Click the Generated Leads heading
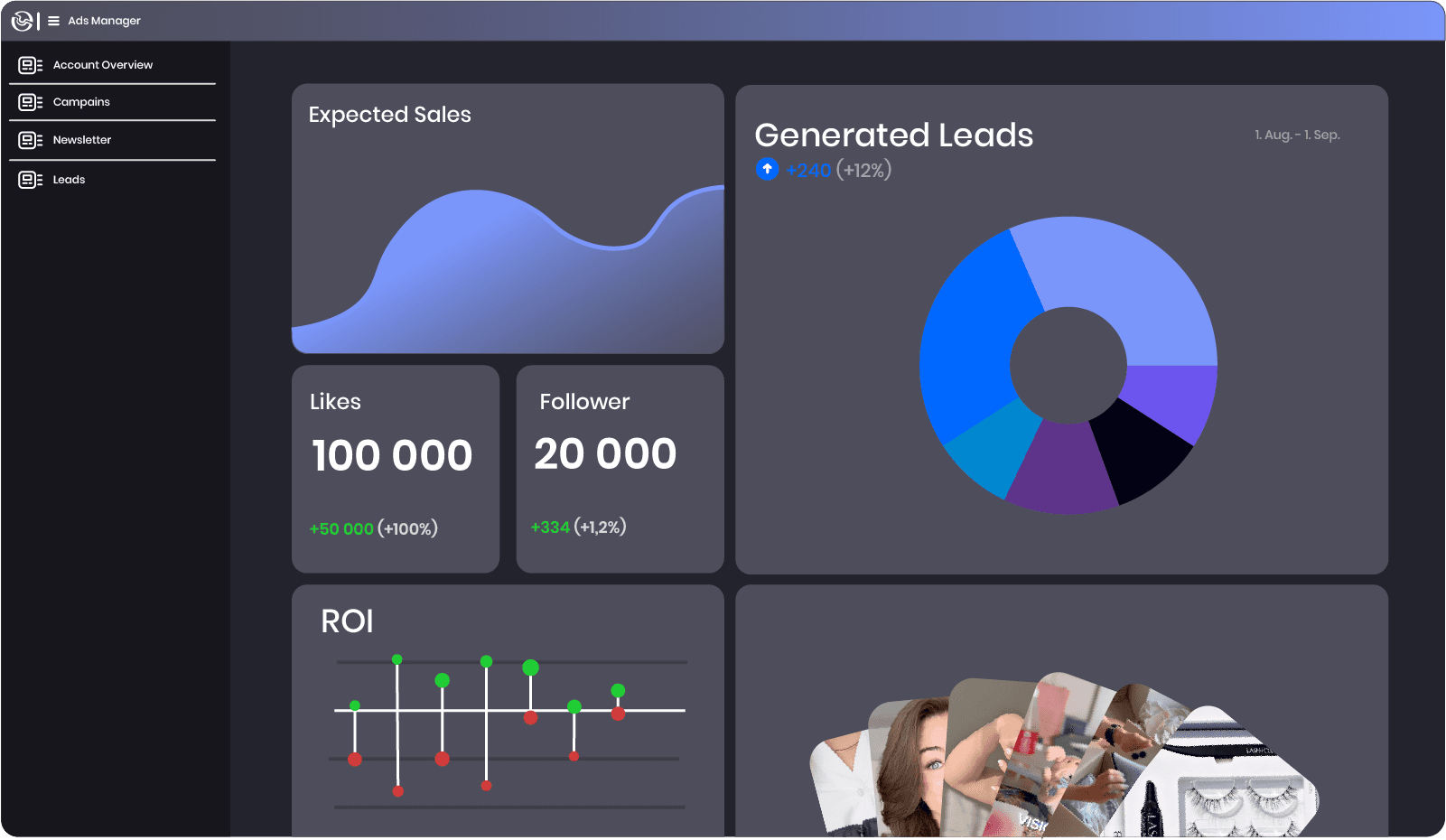Viewport: 1446px width, 840px height. pyautogui.click(x=894, y=135)
